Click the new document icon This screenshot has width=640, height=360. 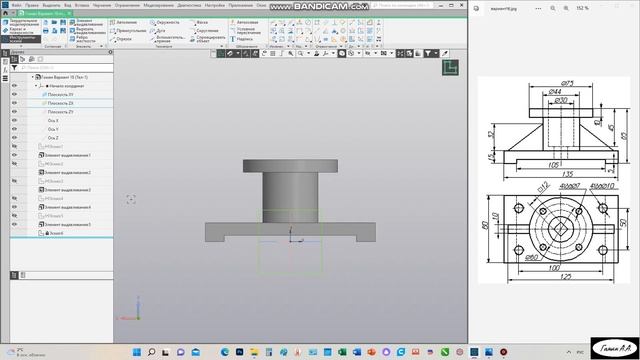coord(46,22)
